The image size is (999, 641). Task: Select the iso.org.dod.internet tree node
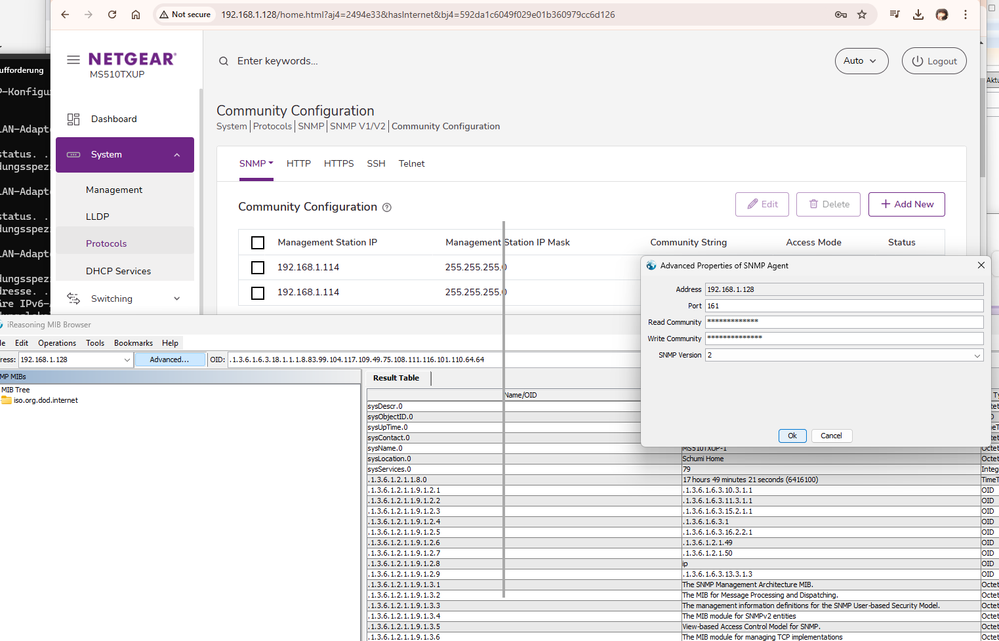coord(45,400)
